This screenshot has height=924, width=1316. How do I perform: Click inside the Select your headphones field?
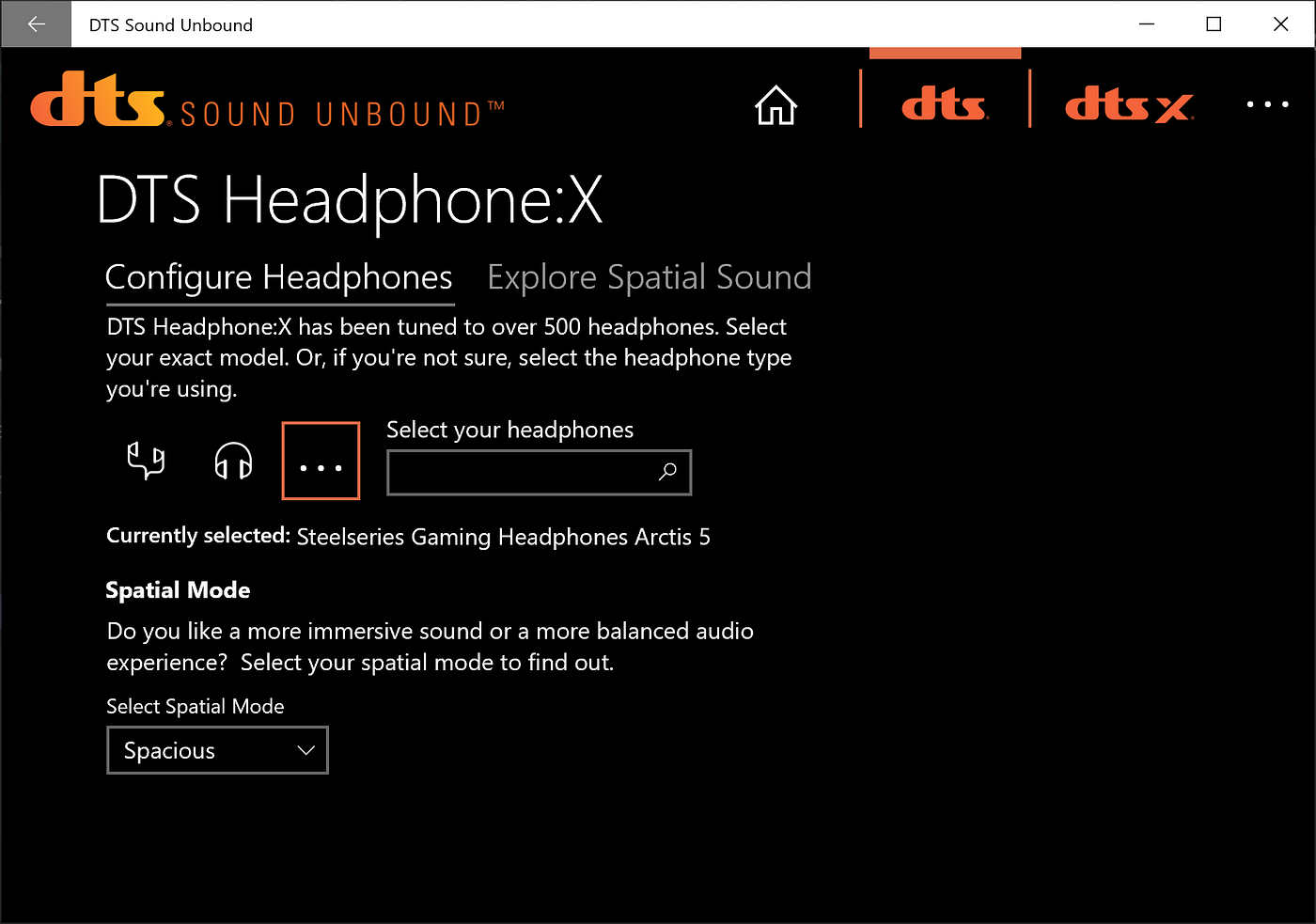[x=517, y=472]
